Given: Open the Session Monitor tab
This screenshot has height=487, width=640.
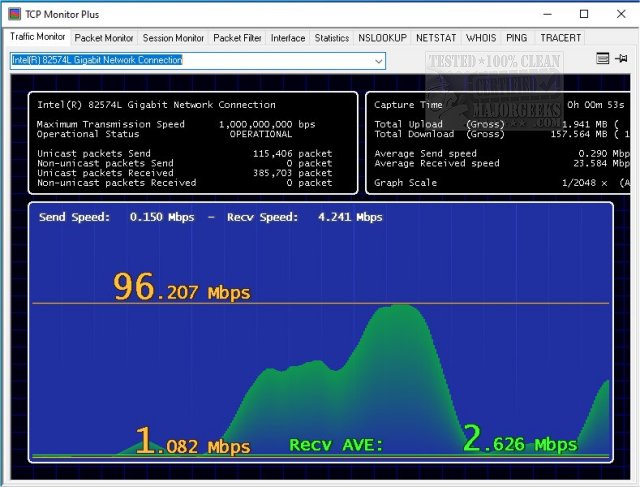Looking at the screenshot, I should point(173,38).
